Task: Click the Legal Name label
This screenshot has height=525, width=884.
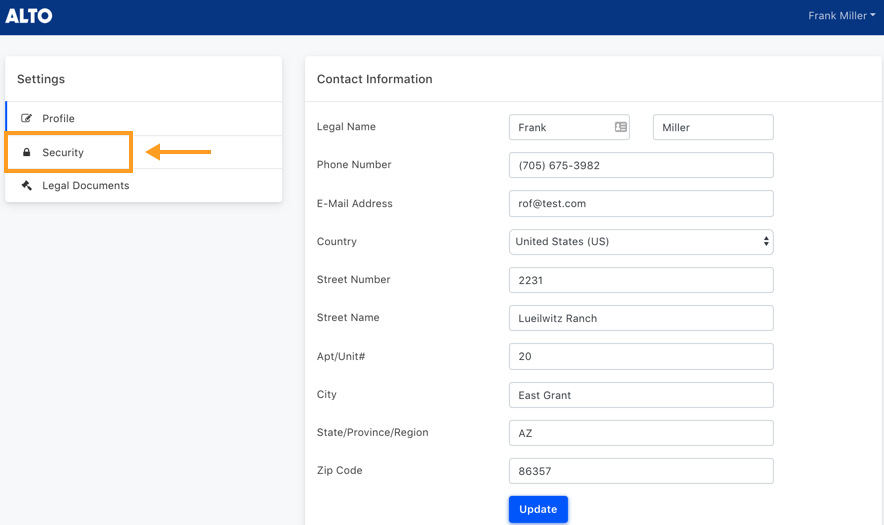Action: point(346,126)
